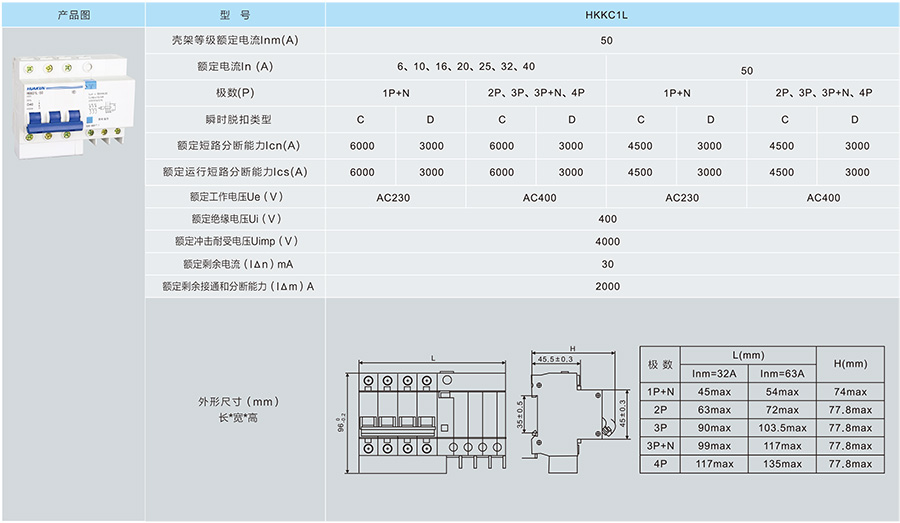Click the 63max dimension value
The image size is (900, 523).
point(714,410)
